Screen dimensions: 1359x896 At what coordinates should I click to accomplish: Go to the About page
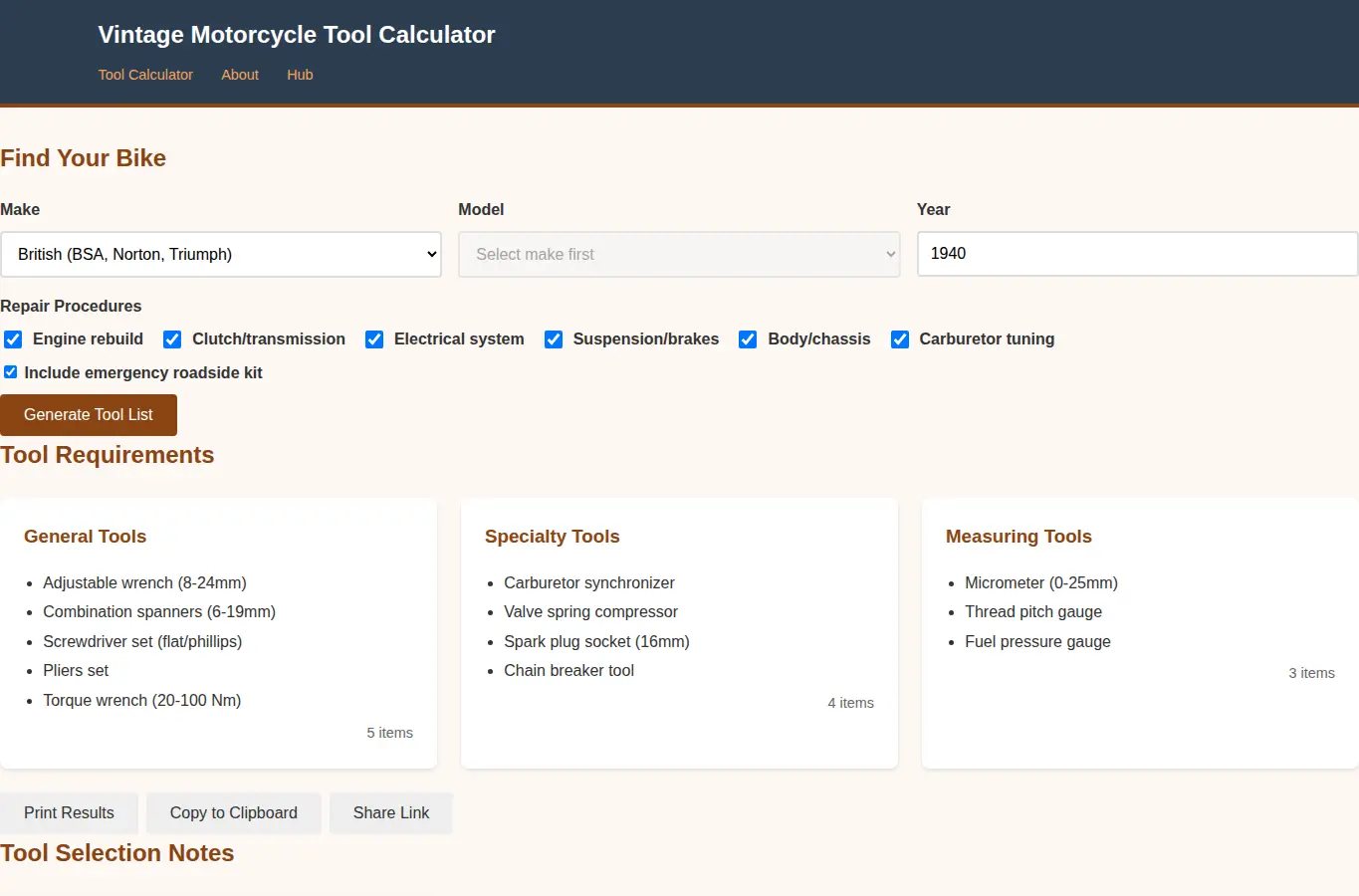240,75
